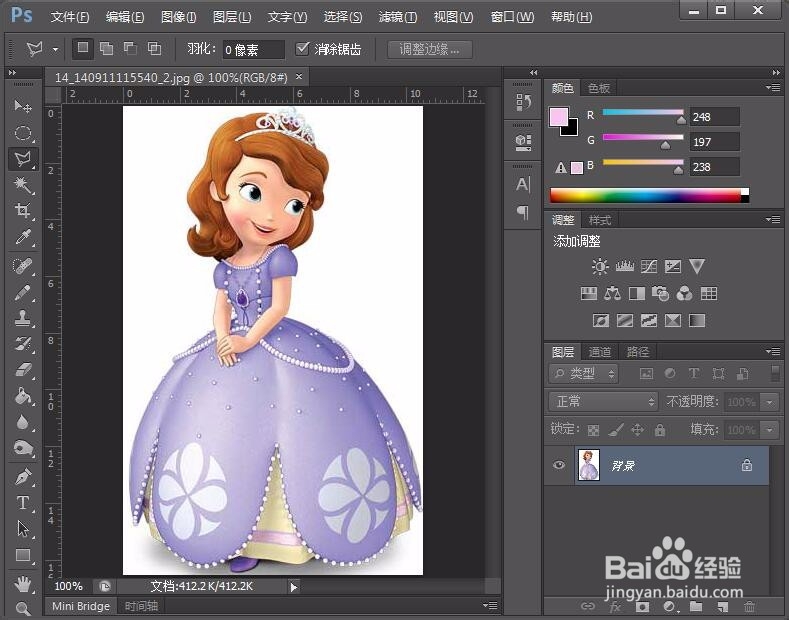The width and height of the screenshot is (789, 620).
Task: Open the 滤镜(T) menu
Action: 398,17
